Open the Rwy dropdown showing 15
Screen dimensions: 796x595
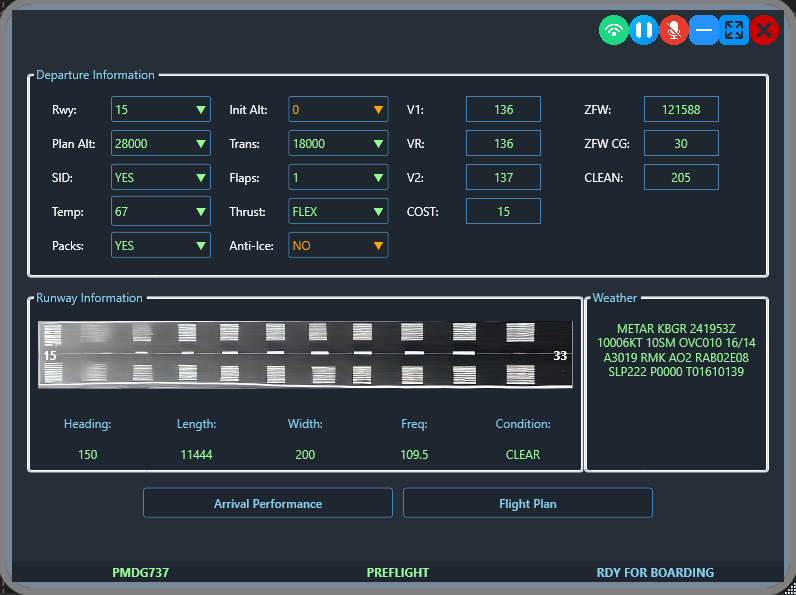[160, 110]
